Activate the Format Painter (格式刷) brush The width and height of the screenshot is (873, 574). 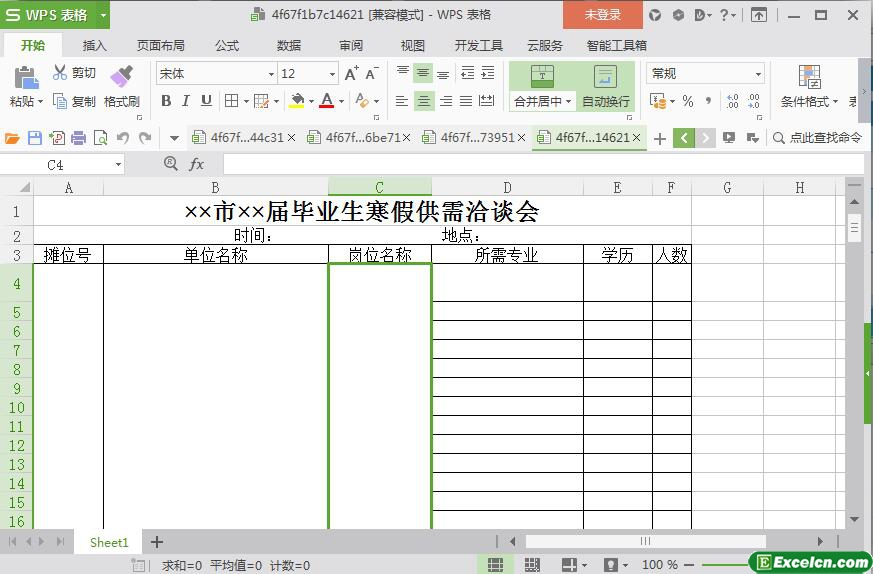pyautogui.click(x=121, y=76)
